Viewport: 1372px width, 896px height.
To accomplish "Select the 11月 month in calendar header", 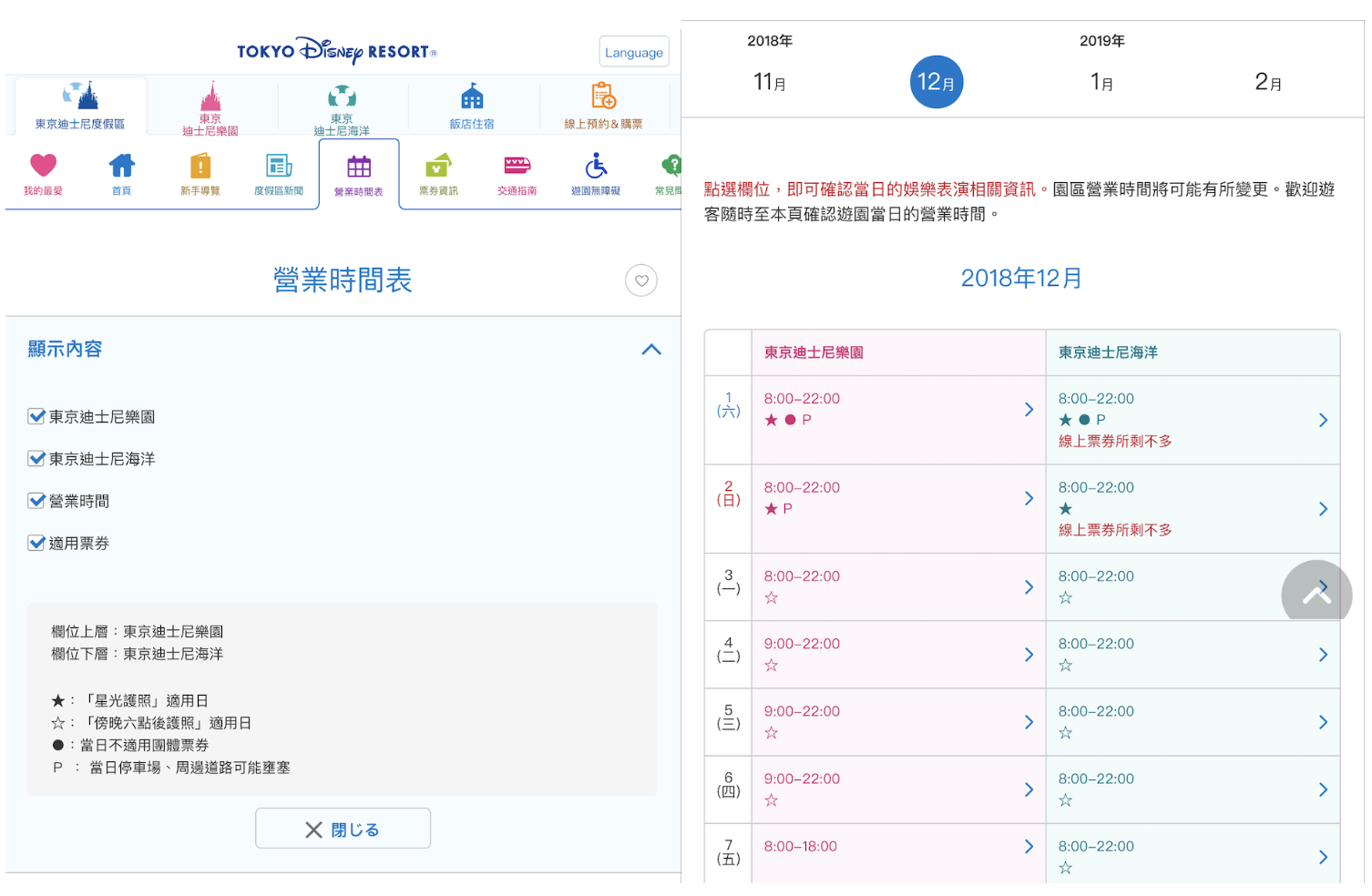I will coord(770,82).
